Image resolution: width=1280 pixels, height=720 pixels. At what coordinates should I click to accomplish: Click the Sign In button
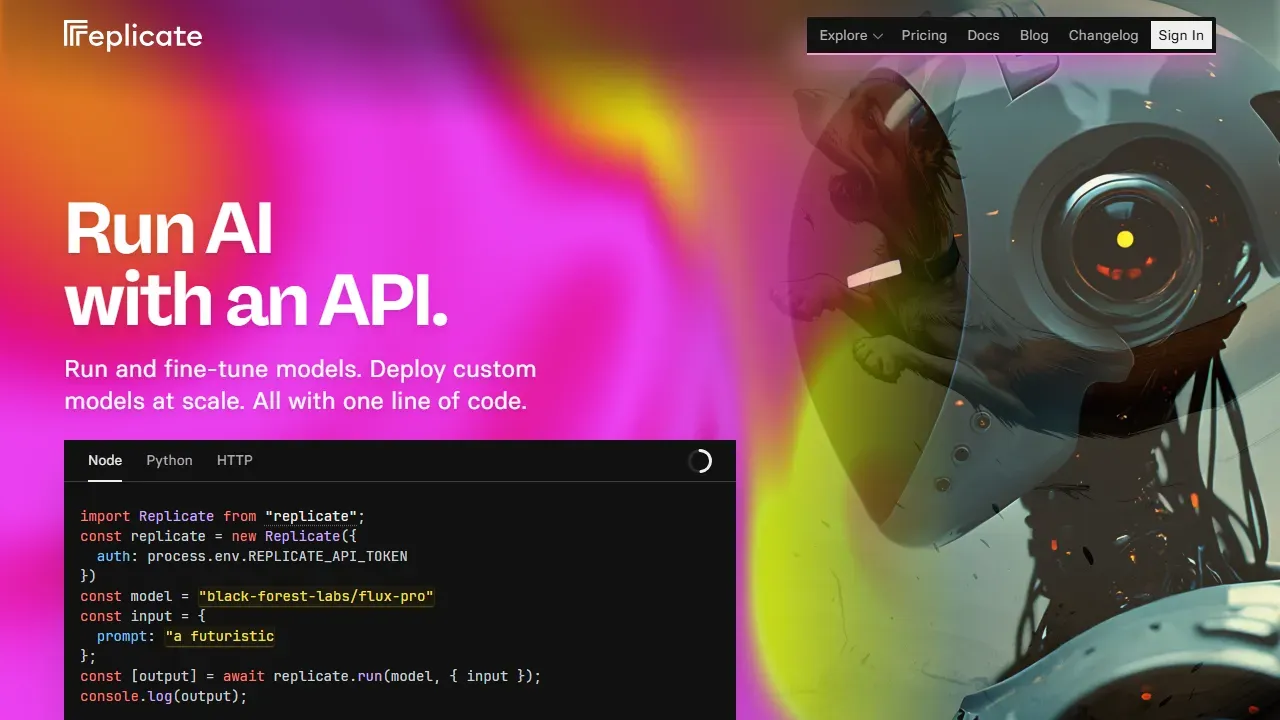click(x=1181, y=35)
